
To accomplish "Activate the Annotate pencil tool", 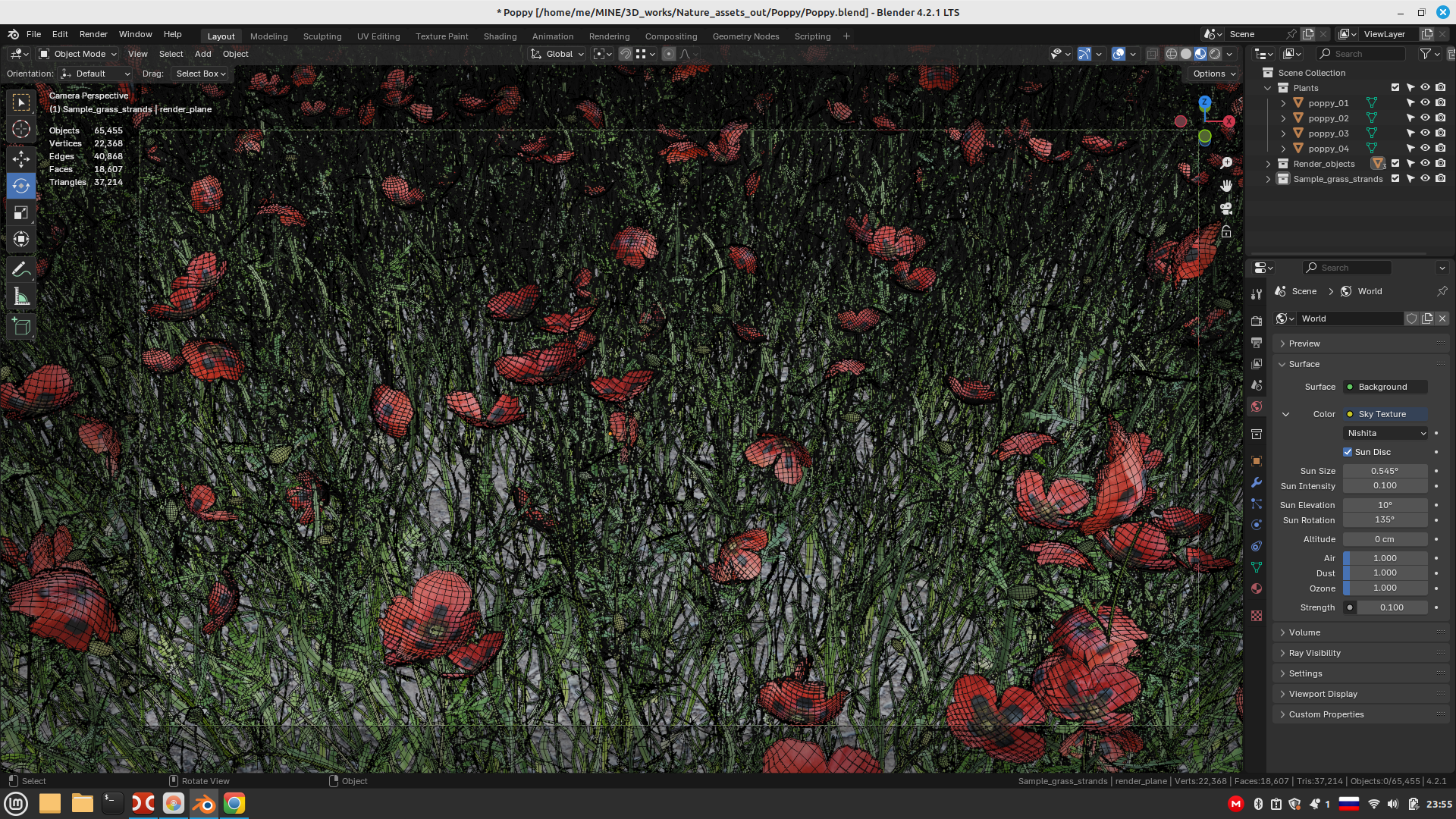I will [21, 269].
